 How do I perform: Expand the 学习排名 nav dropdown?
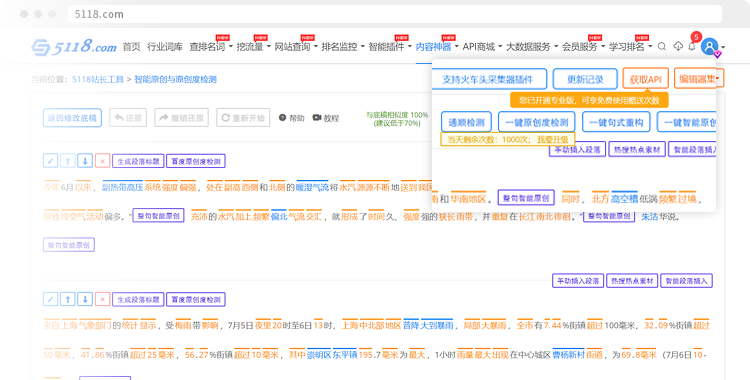coord(650,47)
